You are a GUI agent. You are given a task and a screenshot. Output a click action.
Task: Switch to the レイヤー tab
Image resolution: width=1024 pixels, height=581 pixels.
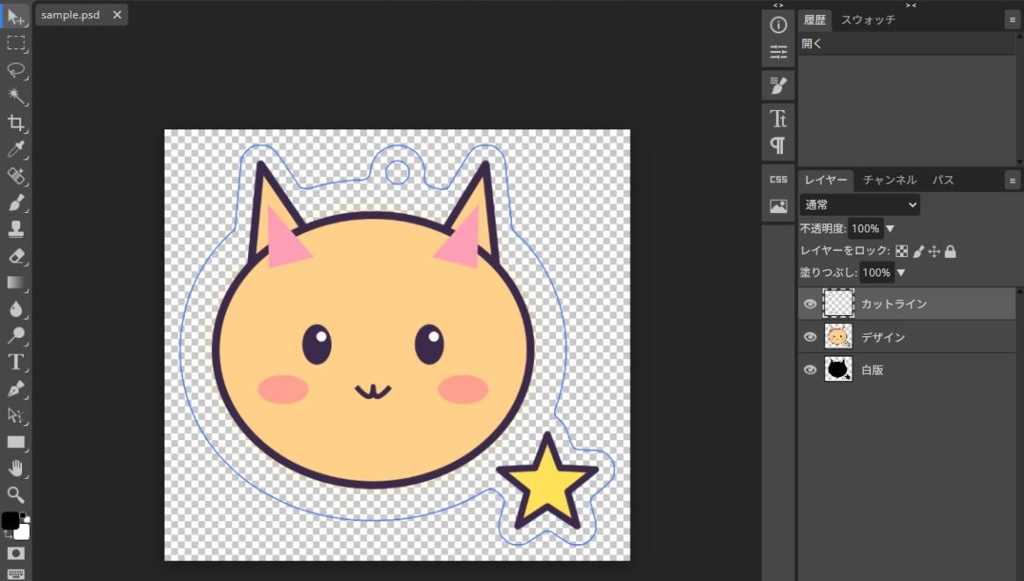tap(825, 180)
